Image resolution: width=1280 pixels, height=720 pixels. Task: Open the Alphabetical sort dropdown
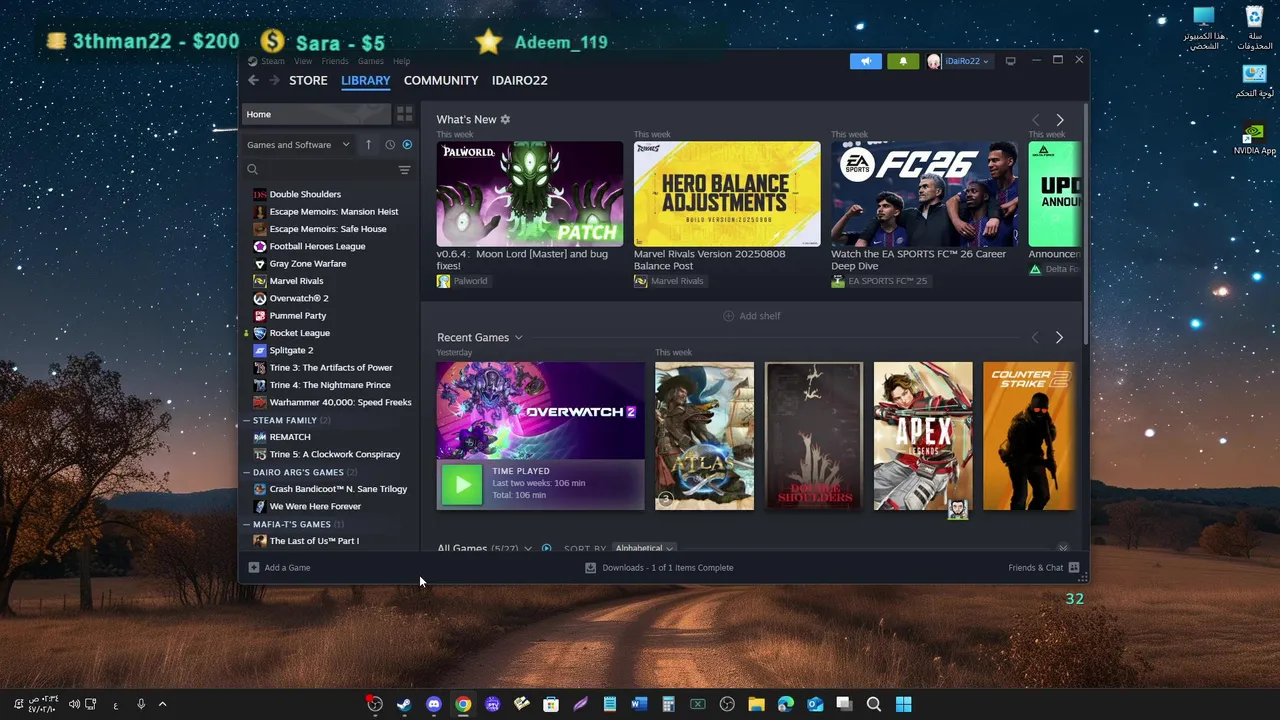[644, 548]
